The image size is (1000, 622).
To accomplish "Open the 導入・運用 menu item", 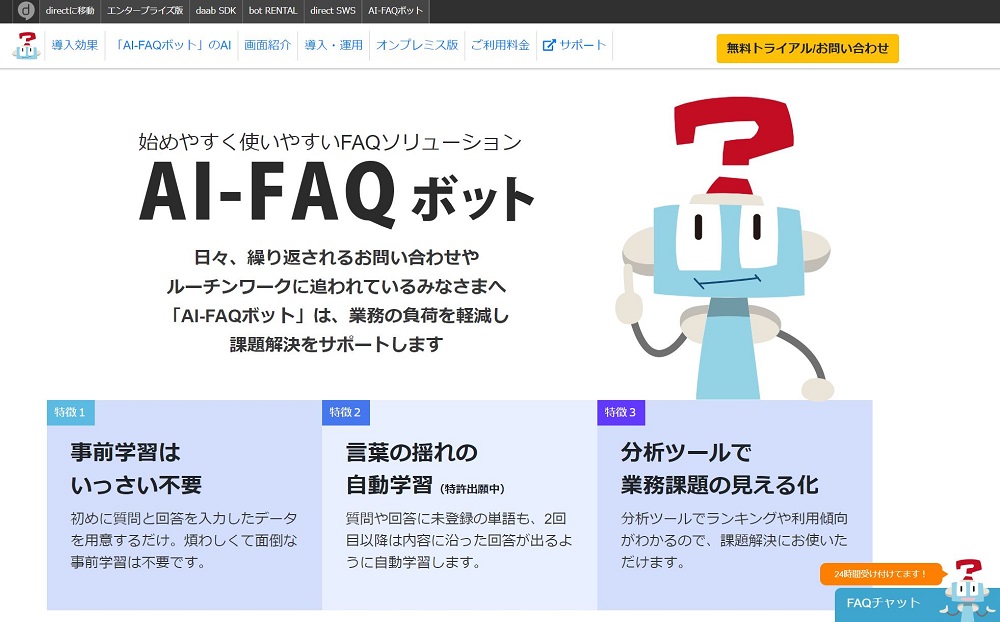I will coord(334,46).
